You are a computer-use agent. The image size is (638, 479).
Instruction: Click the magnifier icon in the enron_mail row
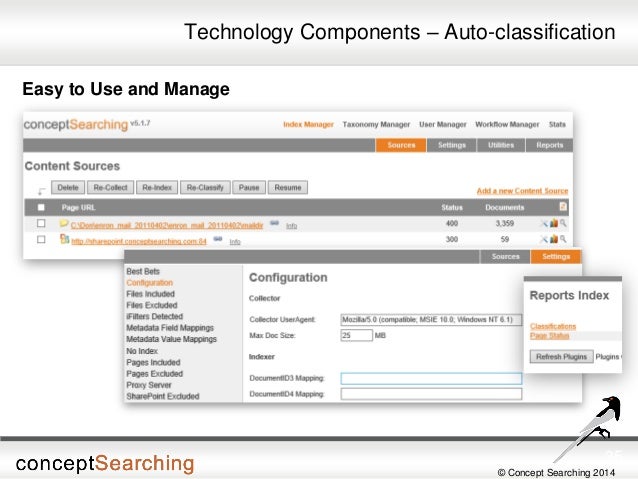(563, 223)
